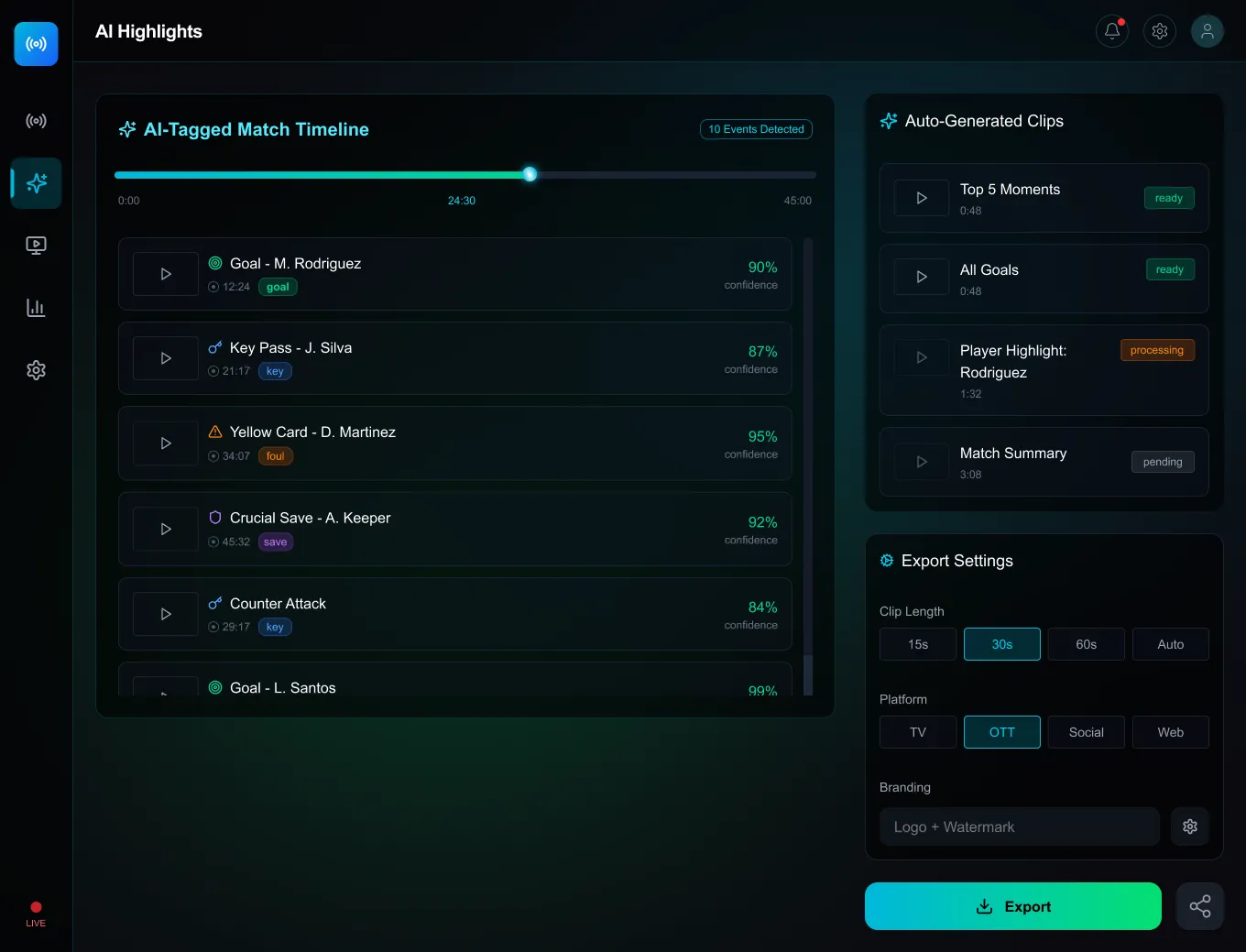Open the notifications bell

1111,30
